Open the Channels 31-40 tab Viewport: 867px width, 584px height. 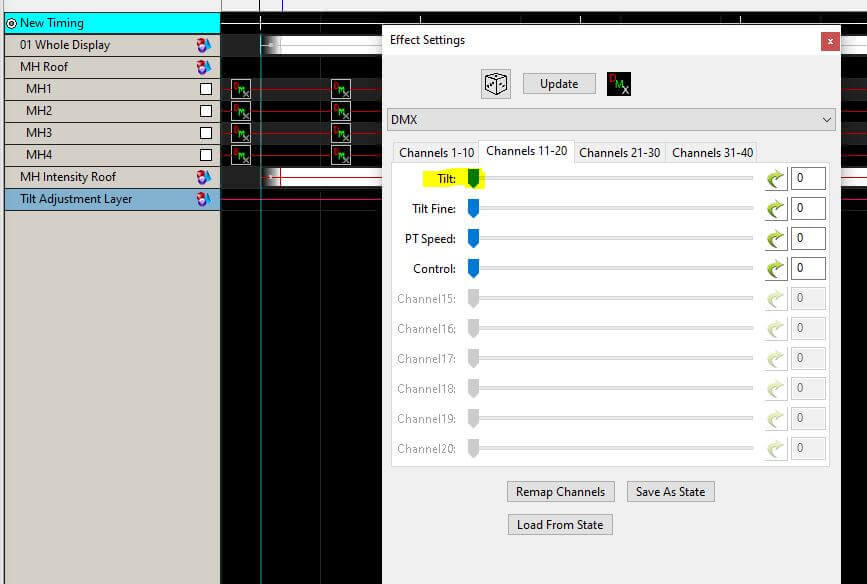[x=712, y=152]
